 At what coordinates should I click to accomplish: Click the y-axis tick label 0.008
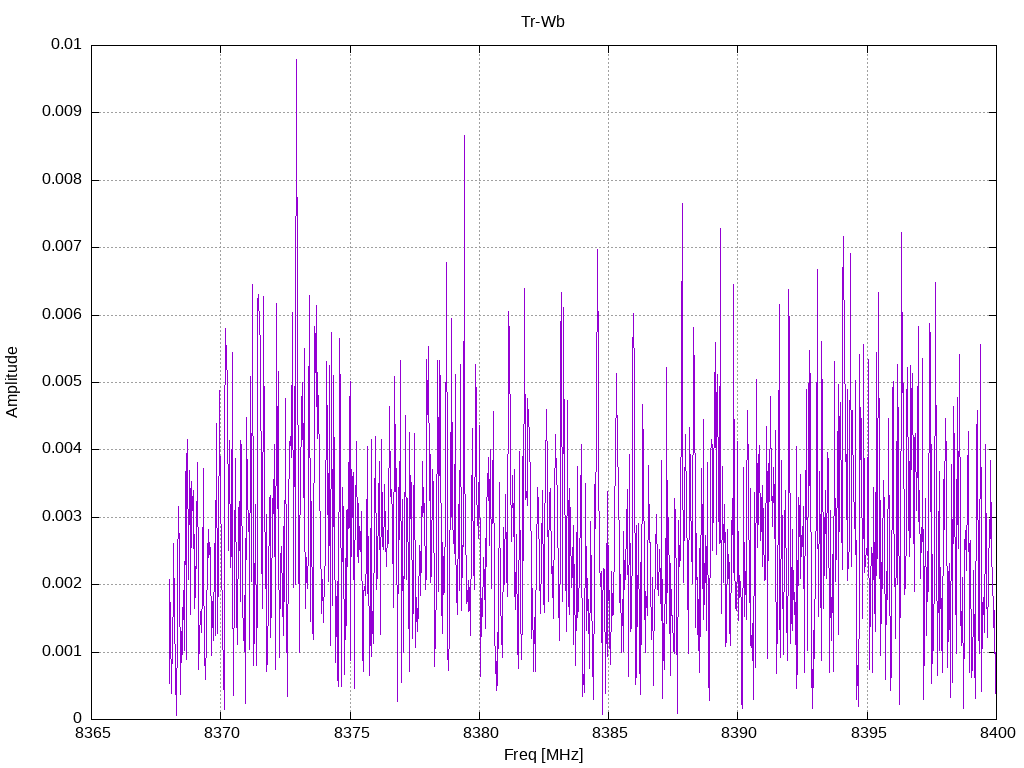pos(62,180)
